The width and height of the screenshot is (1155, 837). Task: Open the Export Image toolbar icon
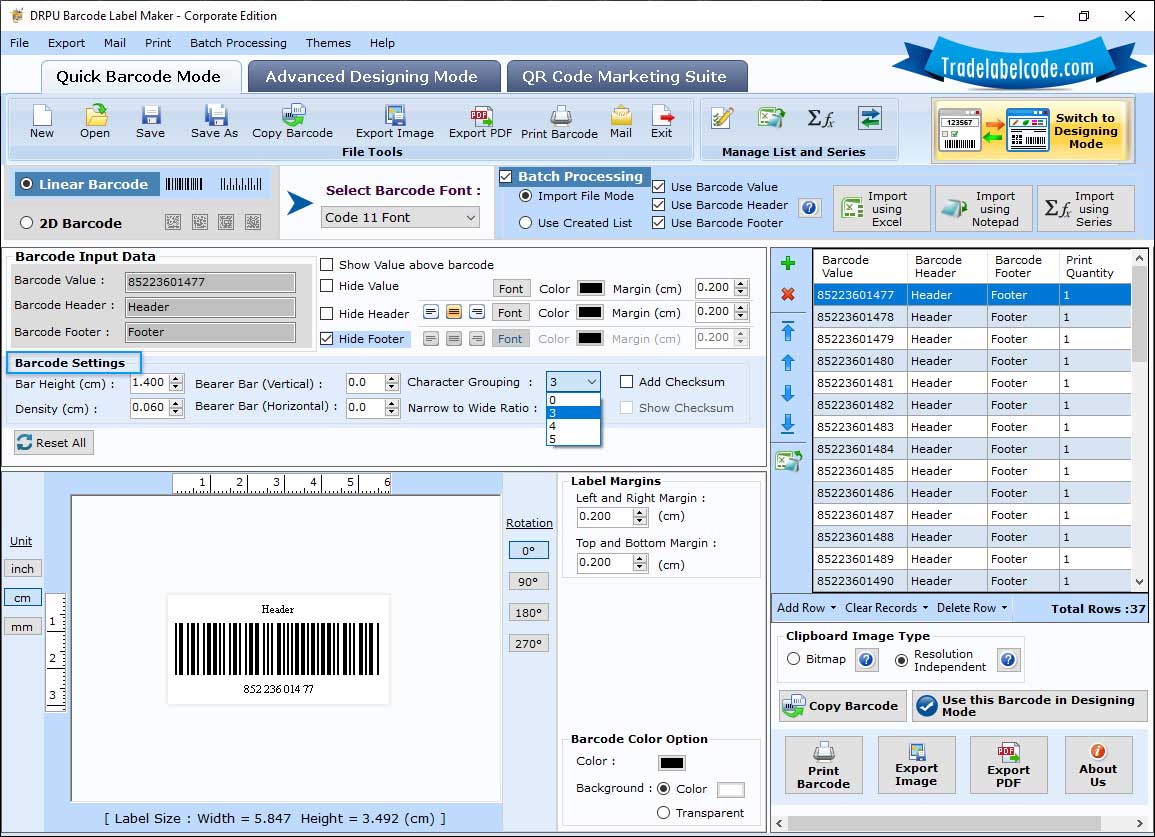click(395, 116)
